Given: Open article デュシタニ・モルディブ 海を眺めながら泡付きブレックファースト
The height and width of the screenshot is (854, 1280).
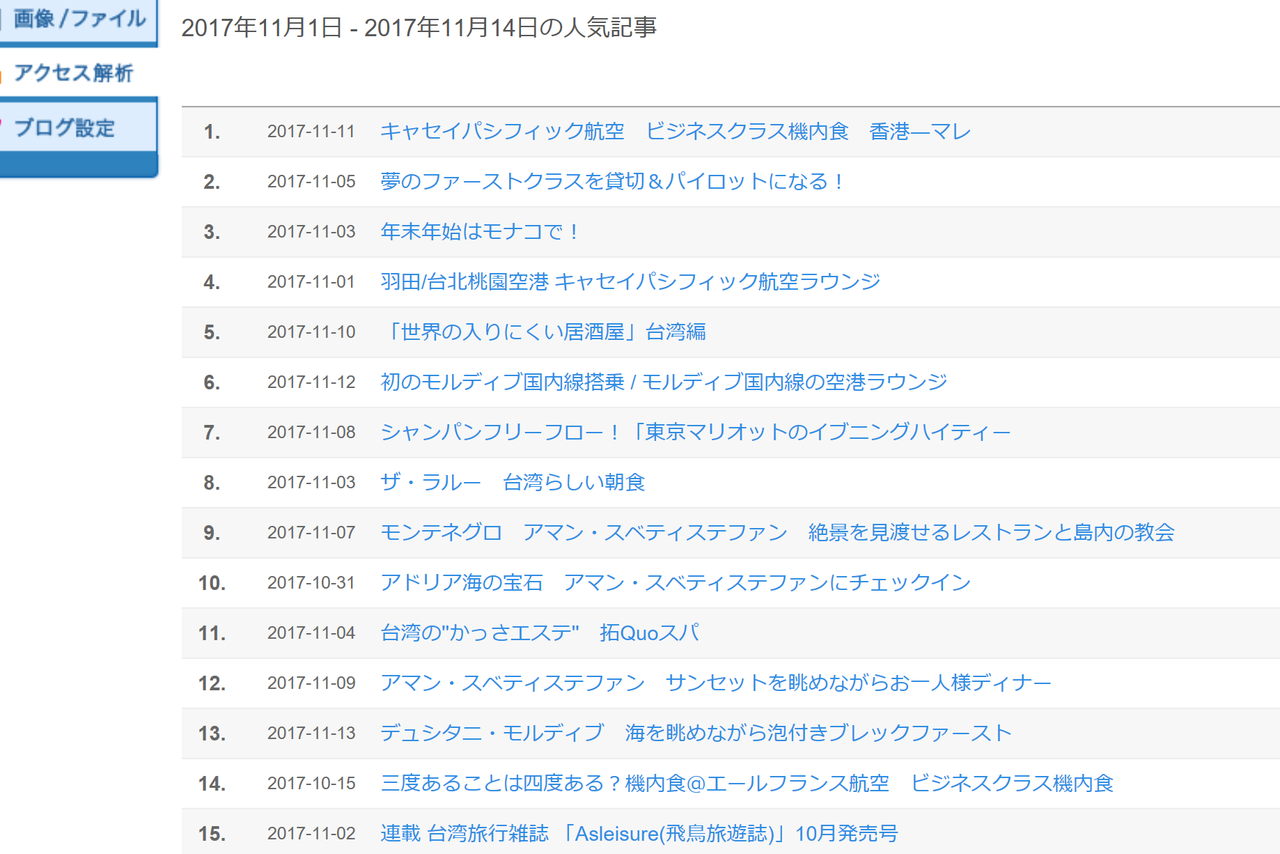Looking at the screenshot, I should pos(696,733).
